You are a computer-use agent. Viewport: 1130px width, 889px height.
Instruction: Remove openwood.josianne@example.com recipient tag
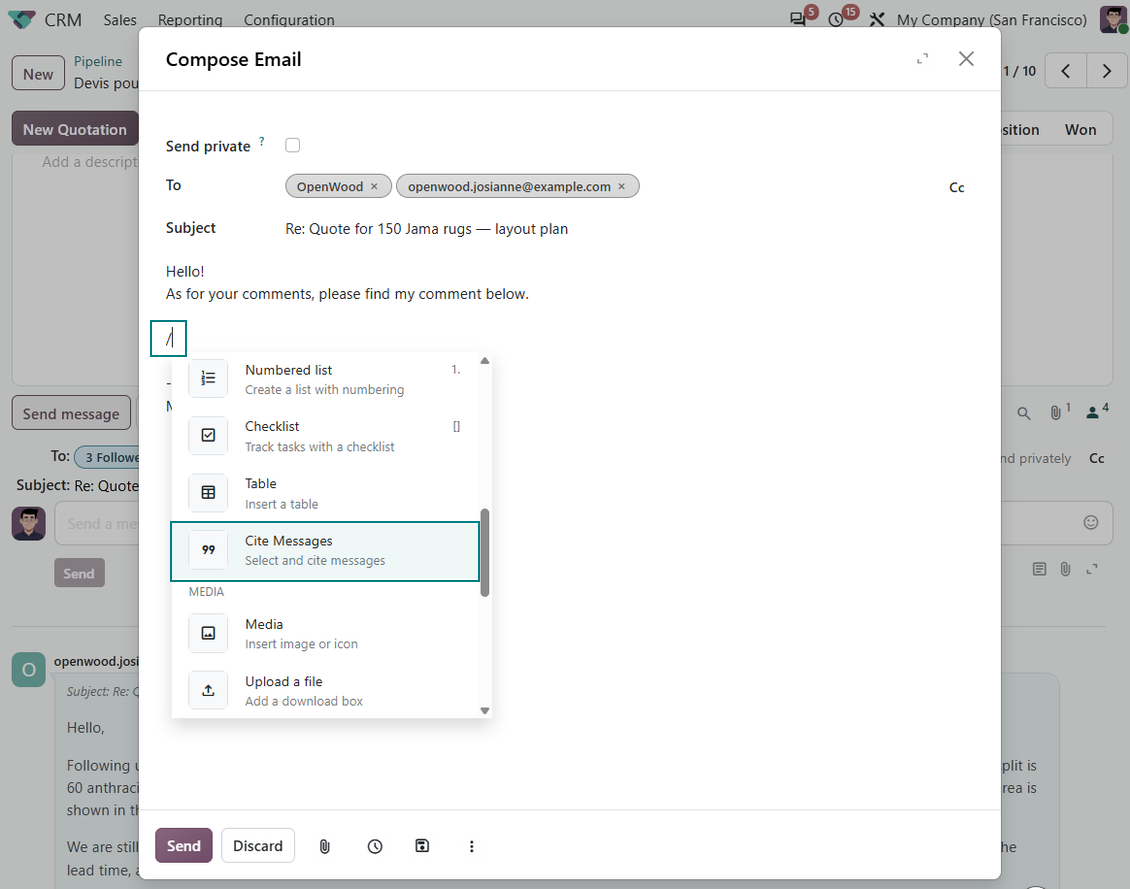[x=621, y=187]
